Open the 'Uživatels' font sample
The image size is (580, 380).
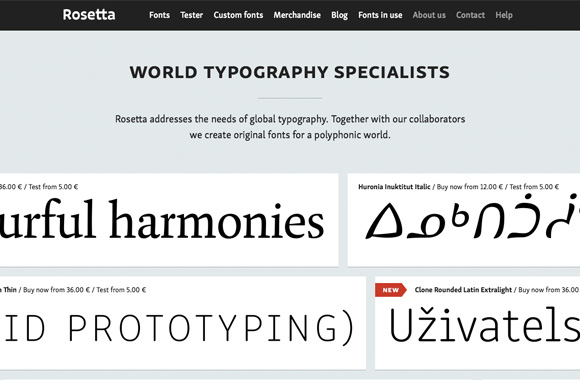(x=485, y=325)
